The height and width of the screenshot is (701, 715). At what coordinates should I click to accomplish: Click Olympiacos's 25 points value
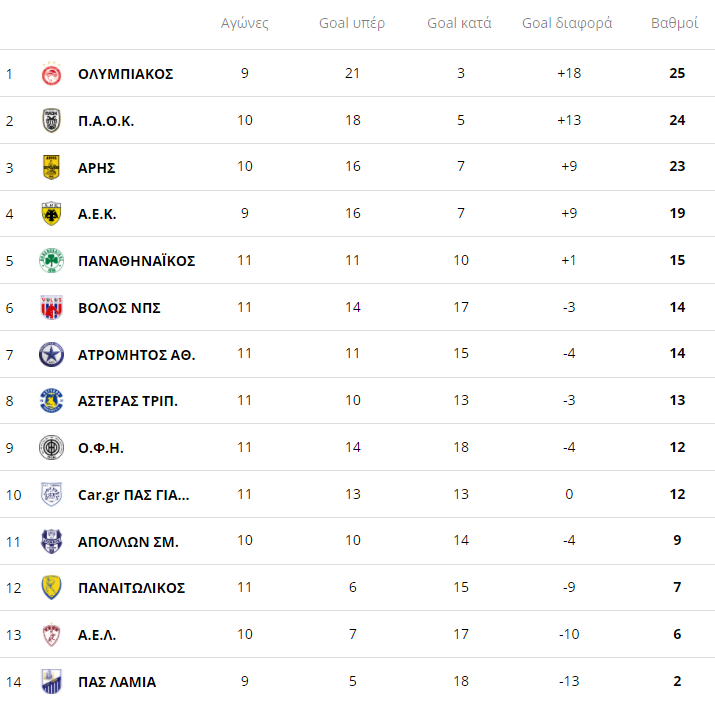677,74
